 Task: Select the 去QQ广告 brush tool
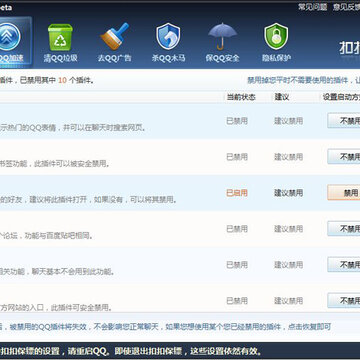coord(114,43)
